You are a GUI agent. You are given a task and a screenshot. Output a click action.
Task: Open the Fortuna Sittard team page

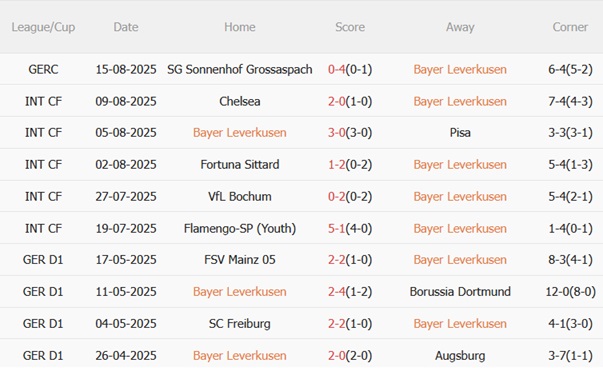click(240, 165)
